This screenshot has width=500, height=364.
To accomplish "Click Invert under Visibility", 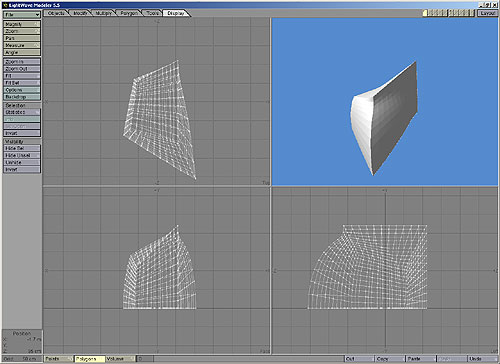I will (22, 169).
